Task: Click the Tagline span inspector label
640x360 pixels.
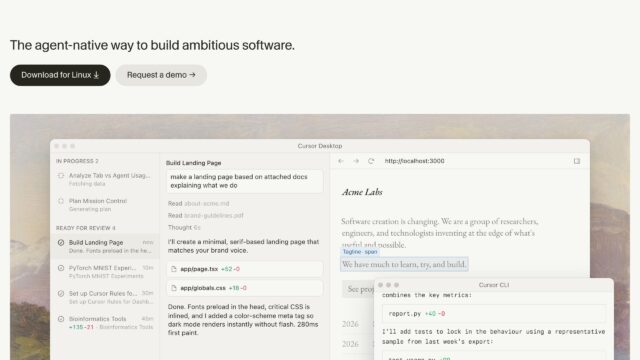Action: point(360,252)
